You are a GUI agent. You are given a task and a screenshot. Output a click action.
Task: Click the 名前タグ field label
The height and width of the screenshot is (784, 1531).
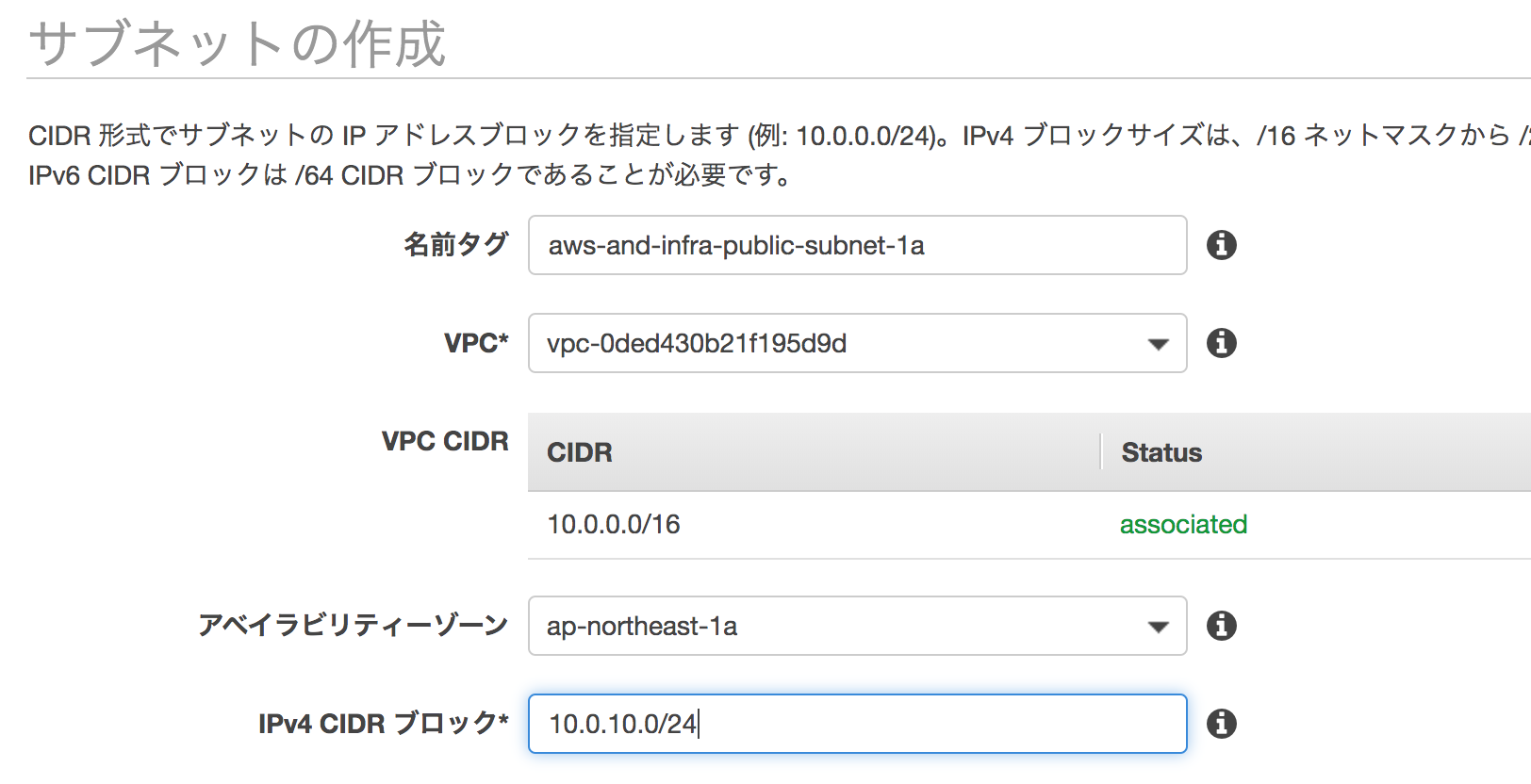click(x=456, y=245)
